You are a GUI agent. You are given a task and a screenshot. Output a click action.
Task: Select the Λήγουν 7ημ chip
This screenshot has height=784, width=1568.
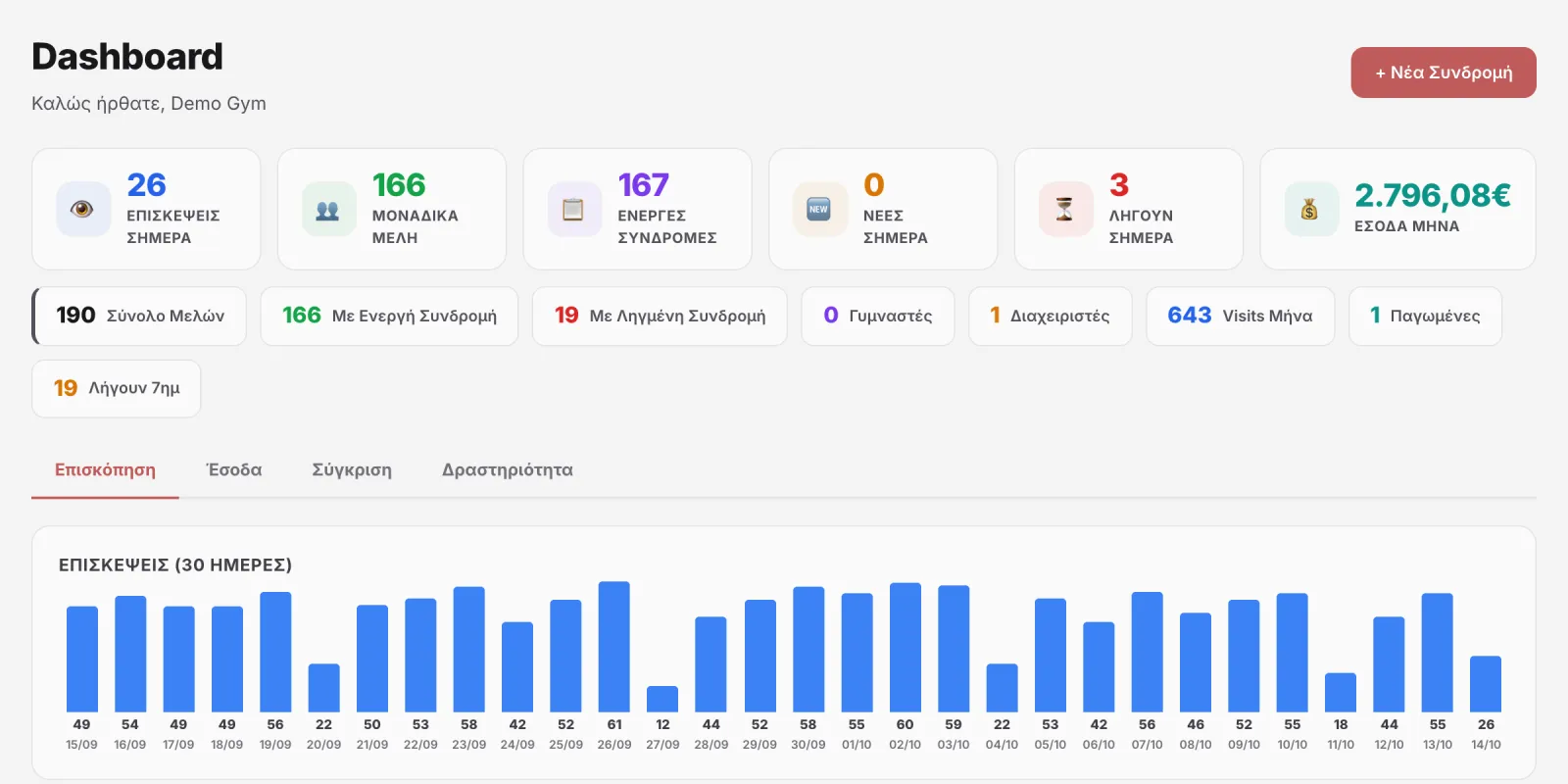(x=117, y=388)
